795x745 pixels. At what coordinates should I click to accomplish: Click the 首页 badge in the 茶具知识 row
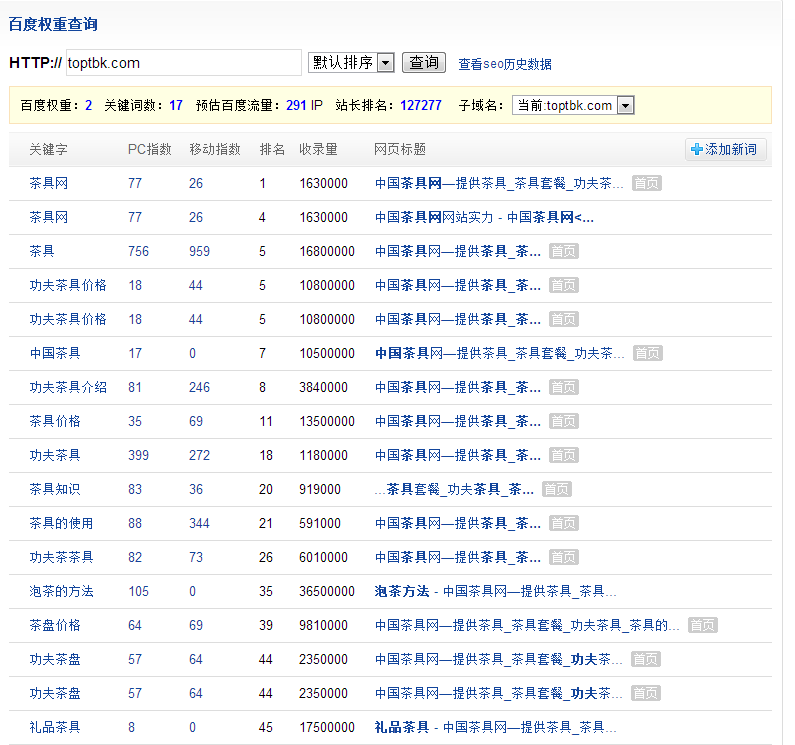pyautogui.click(x=557, y=489)
